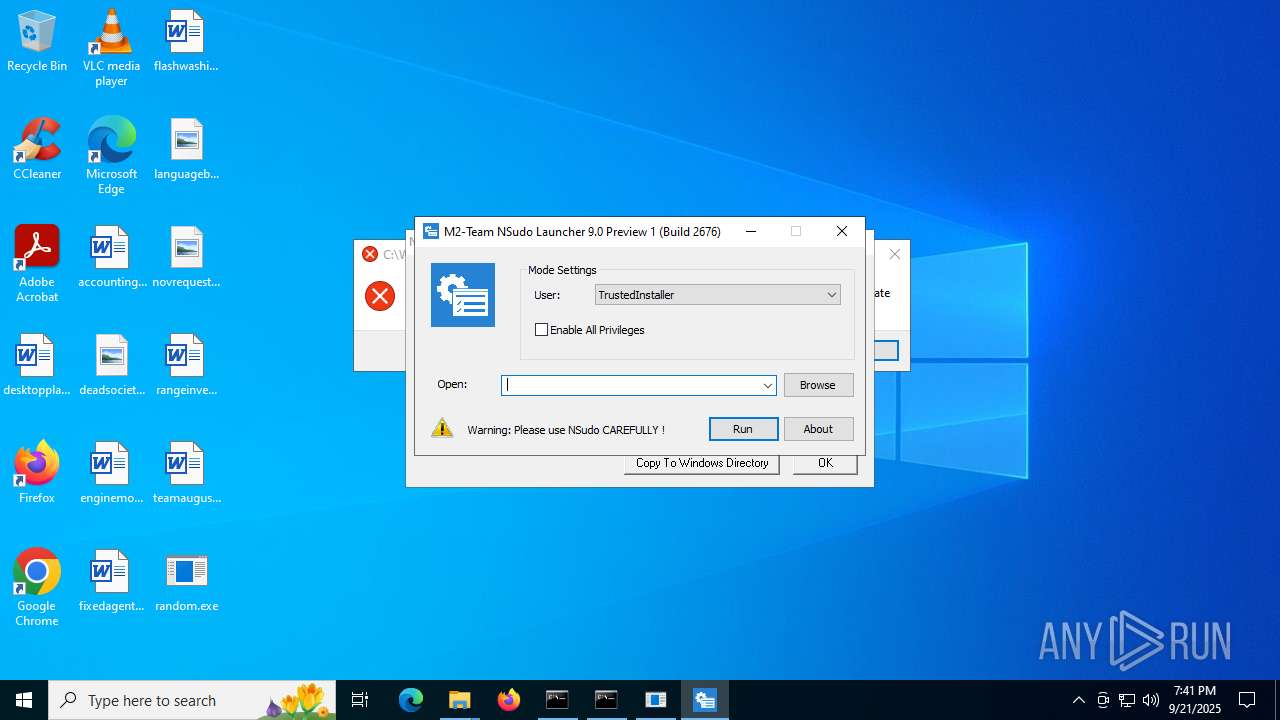1280x720 pixels.
Task: Confirm the background dialog with OK
Action: pyautogui.click(x=825, y=464)
